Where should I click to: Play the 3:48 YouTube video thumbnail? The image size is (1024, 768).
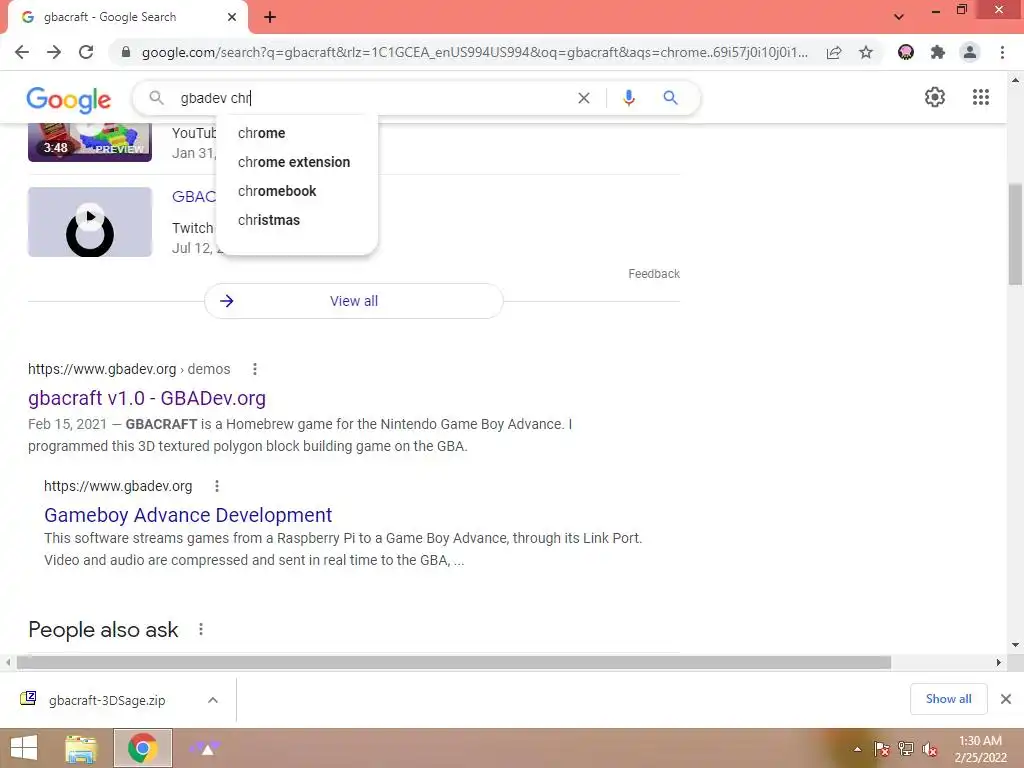[90, 142]
